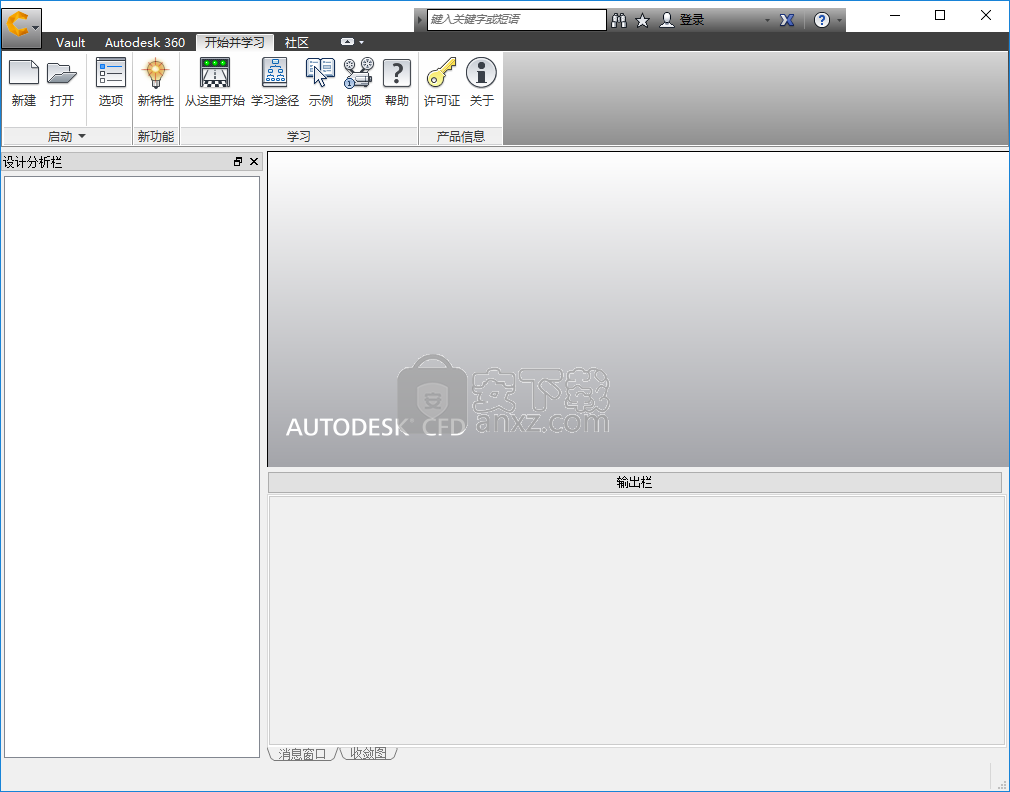Screen dimensions: 1010x792
Task: Click the 新建 new file icon
Action: point(24,73)
